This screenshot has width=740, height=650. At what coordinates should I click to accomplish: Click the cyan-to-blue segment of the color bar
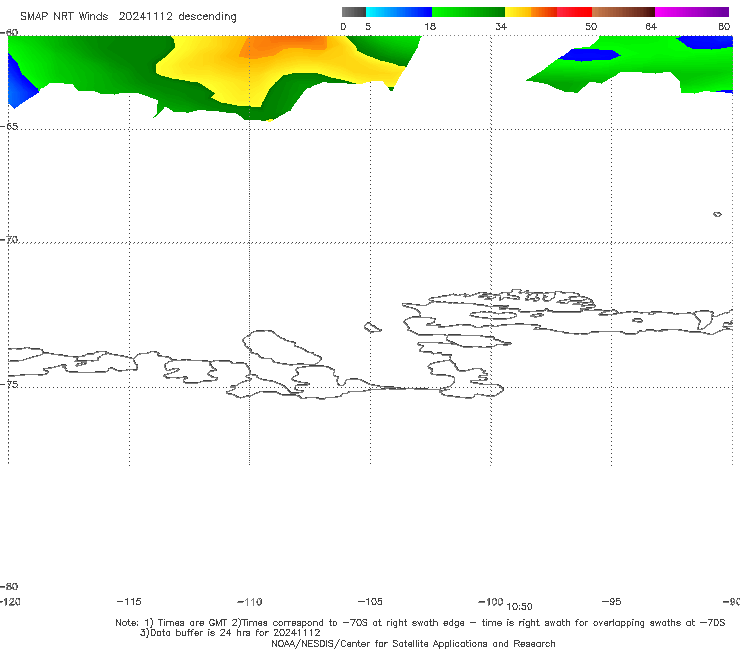399,12
